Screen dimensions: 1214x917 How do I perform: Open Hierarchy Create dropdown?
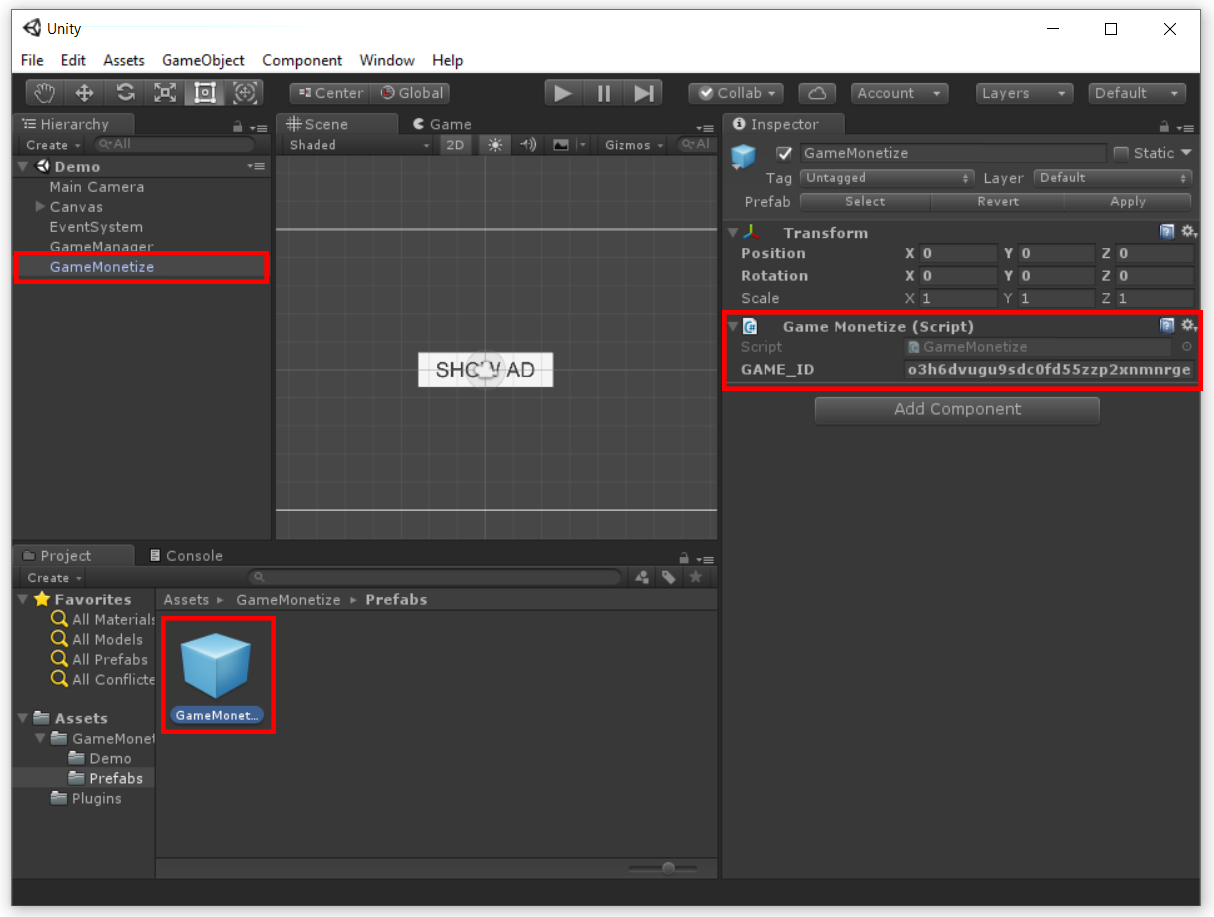click(x=54, y=145)
